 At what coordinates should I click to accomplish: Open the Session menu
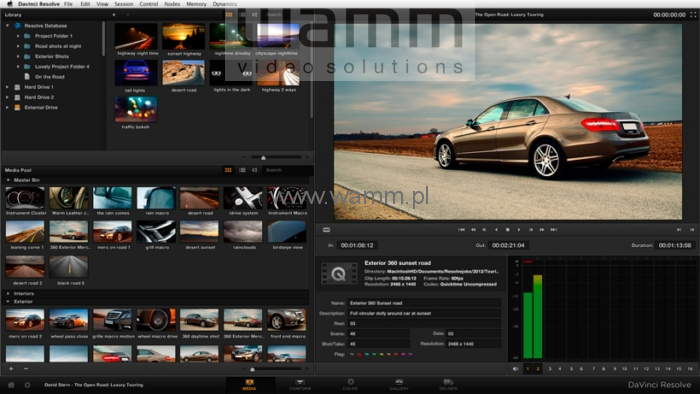124,4
